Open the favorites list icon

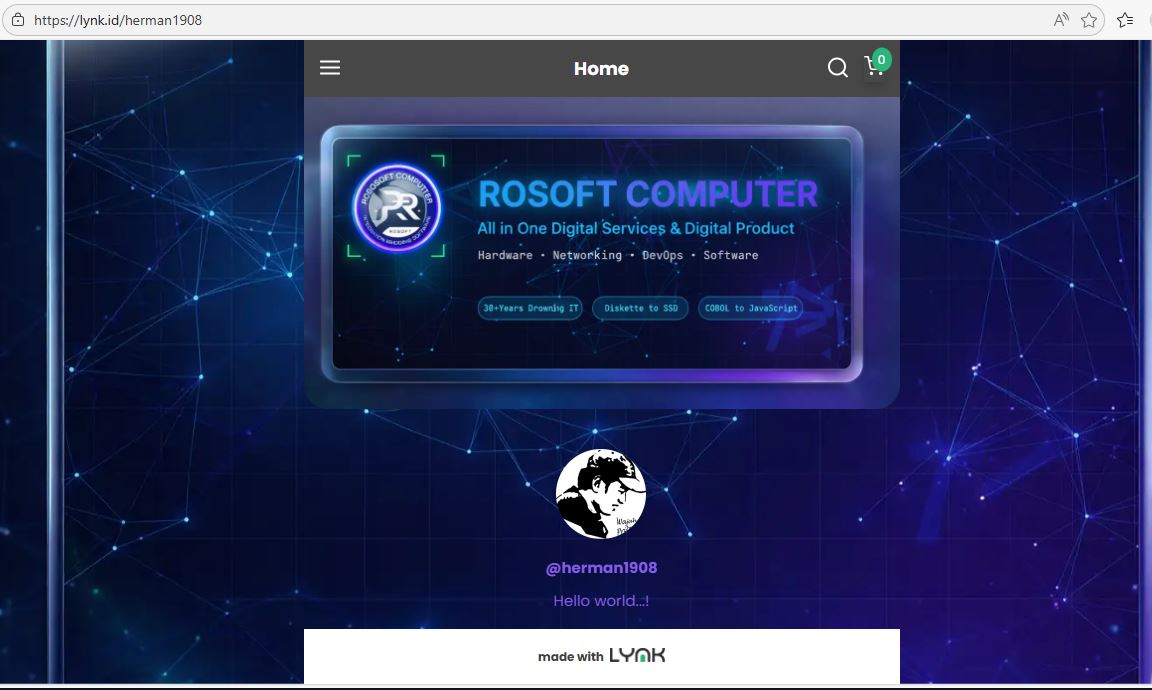coord(1125,20)
